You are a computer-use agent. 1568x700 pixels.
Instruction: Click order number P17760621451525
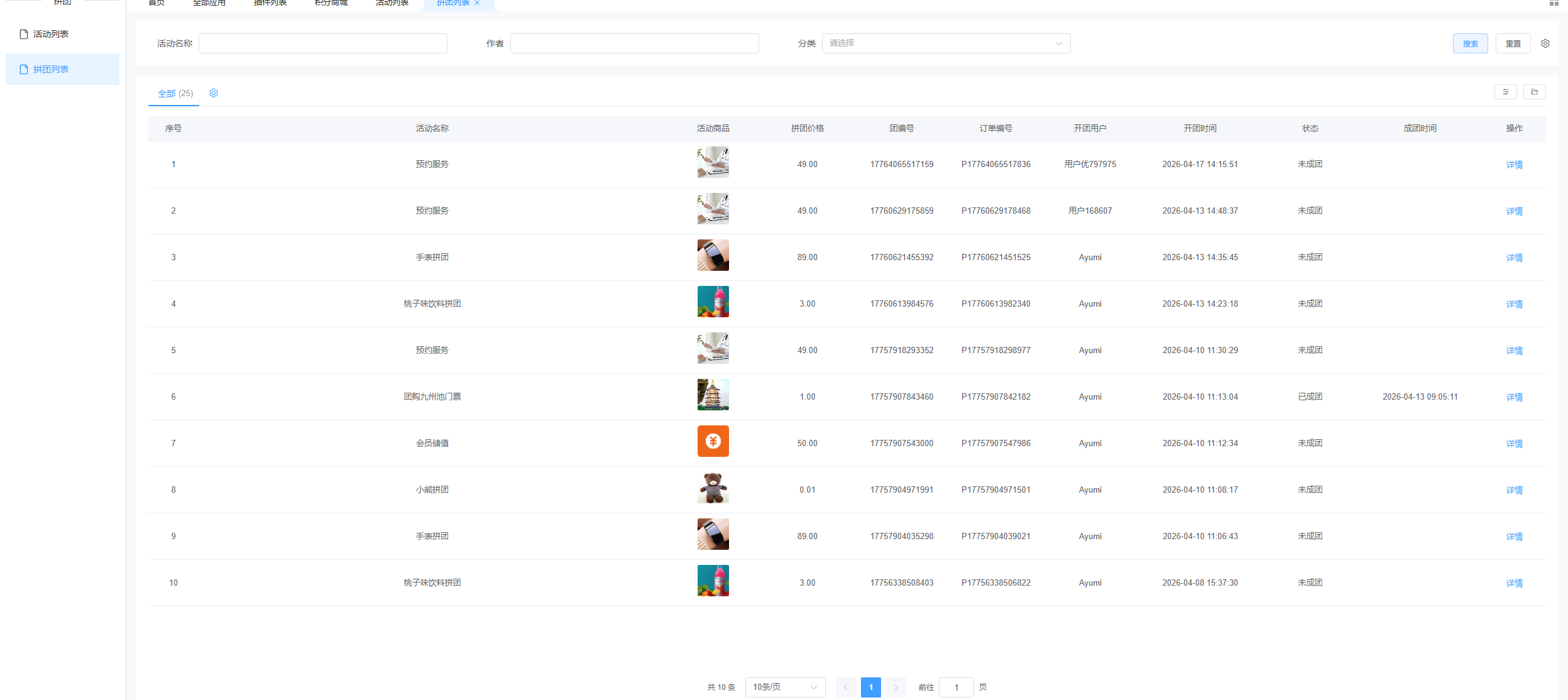pos(996,258)
